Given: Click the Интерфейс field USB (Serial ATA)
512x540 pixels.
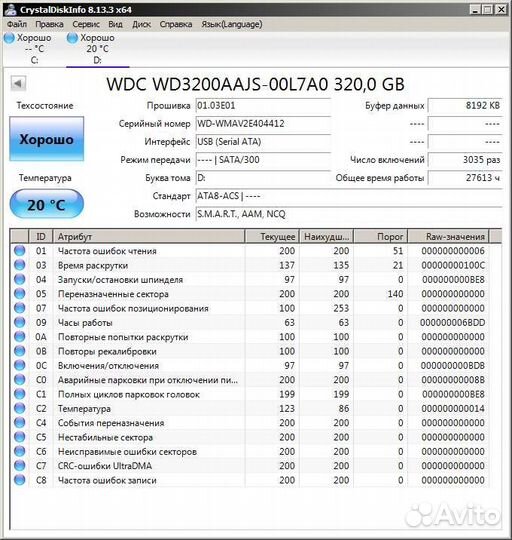Looking at the screenshot, I should coord(263,142).
